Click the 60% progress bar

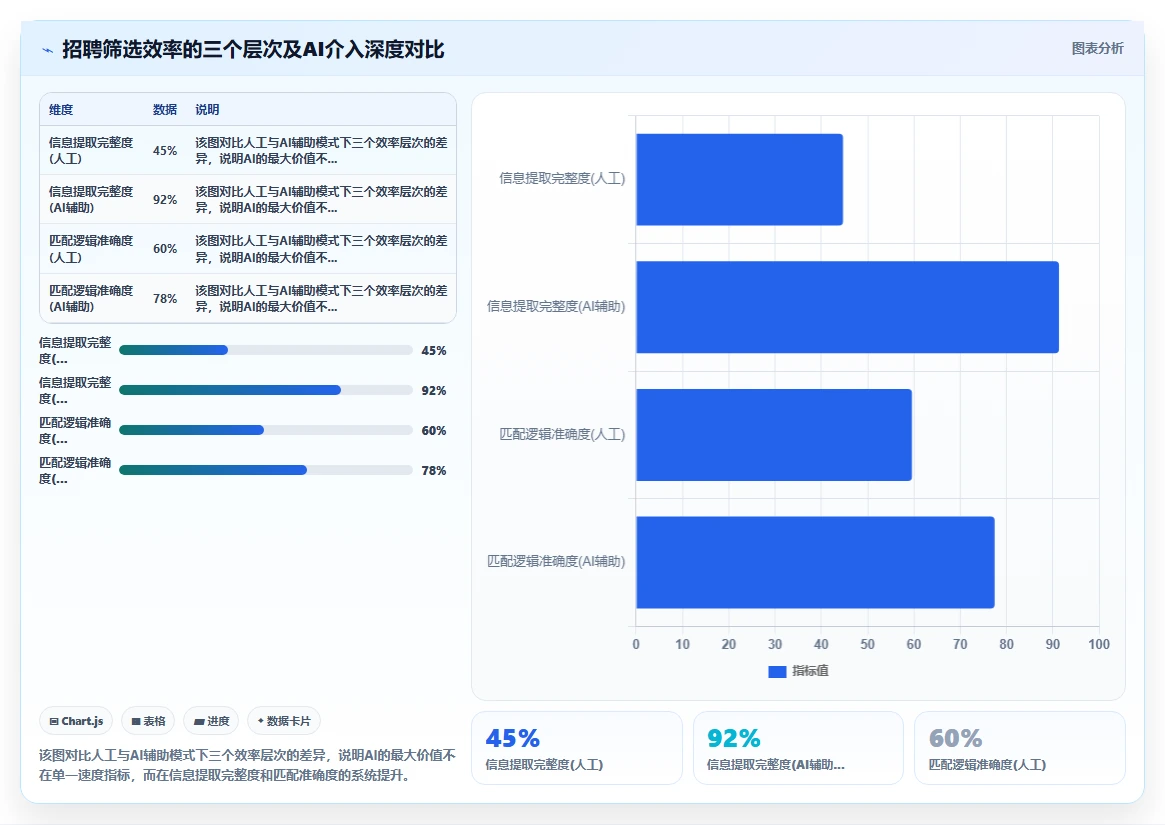[265, 430]
